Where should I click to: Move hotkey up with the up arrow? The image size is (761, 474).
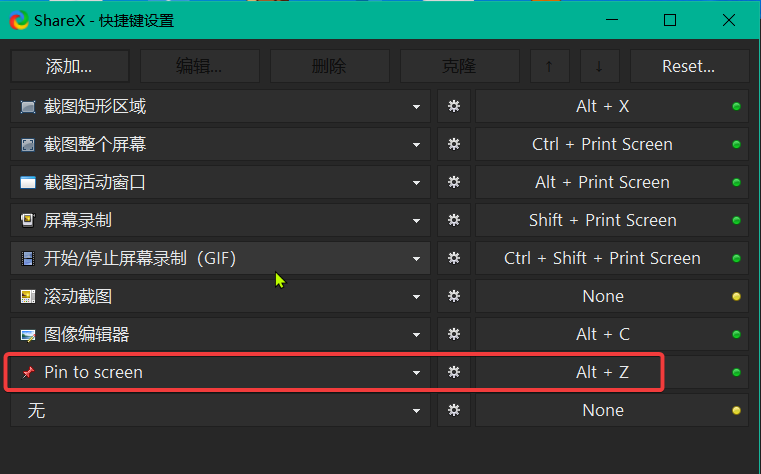point(549,66)
